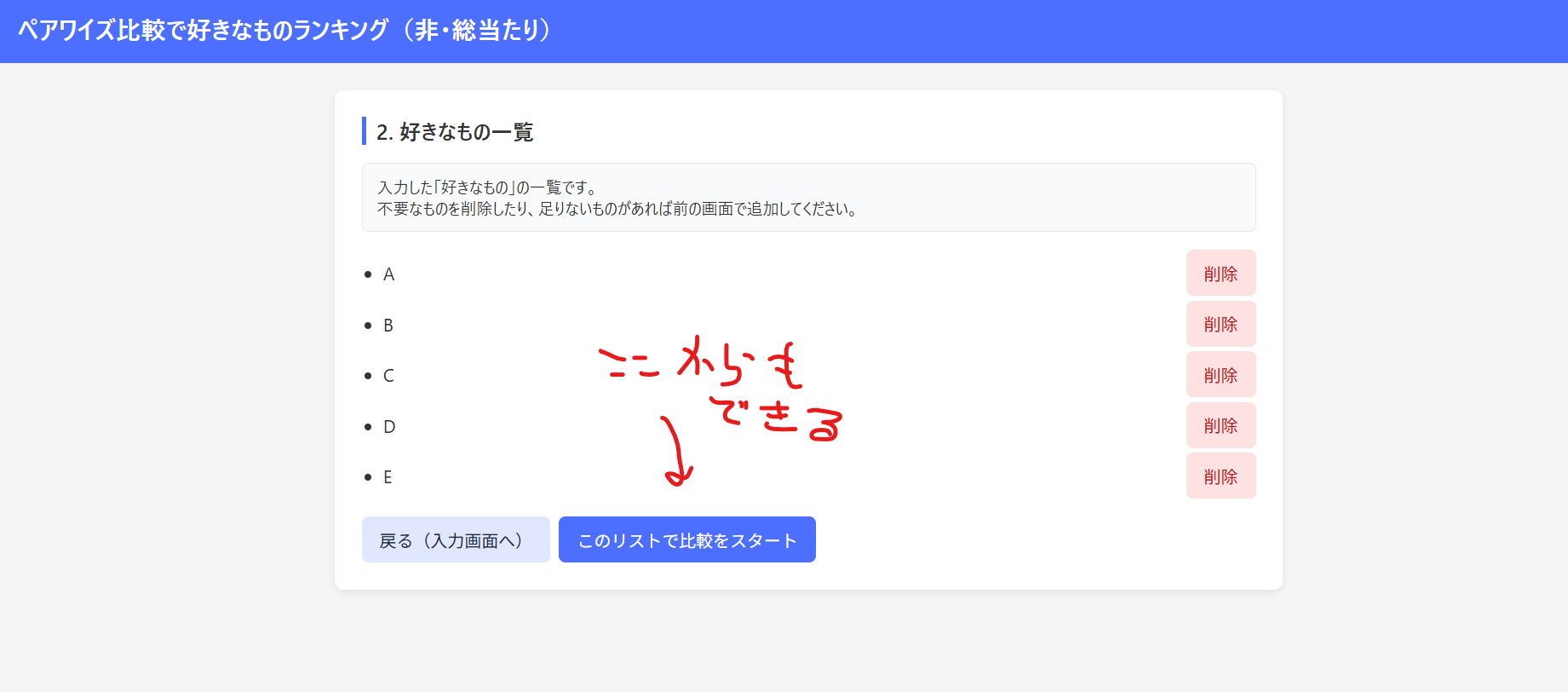Click the 不要なものを削除したり instruction line
Screen dimensions: 1568x692
point(617,210)
